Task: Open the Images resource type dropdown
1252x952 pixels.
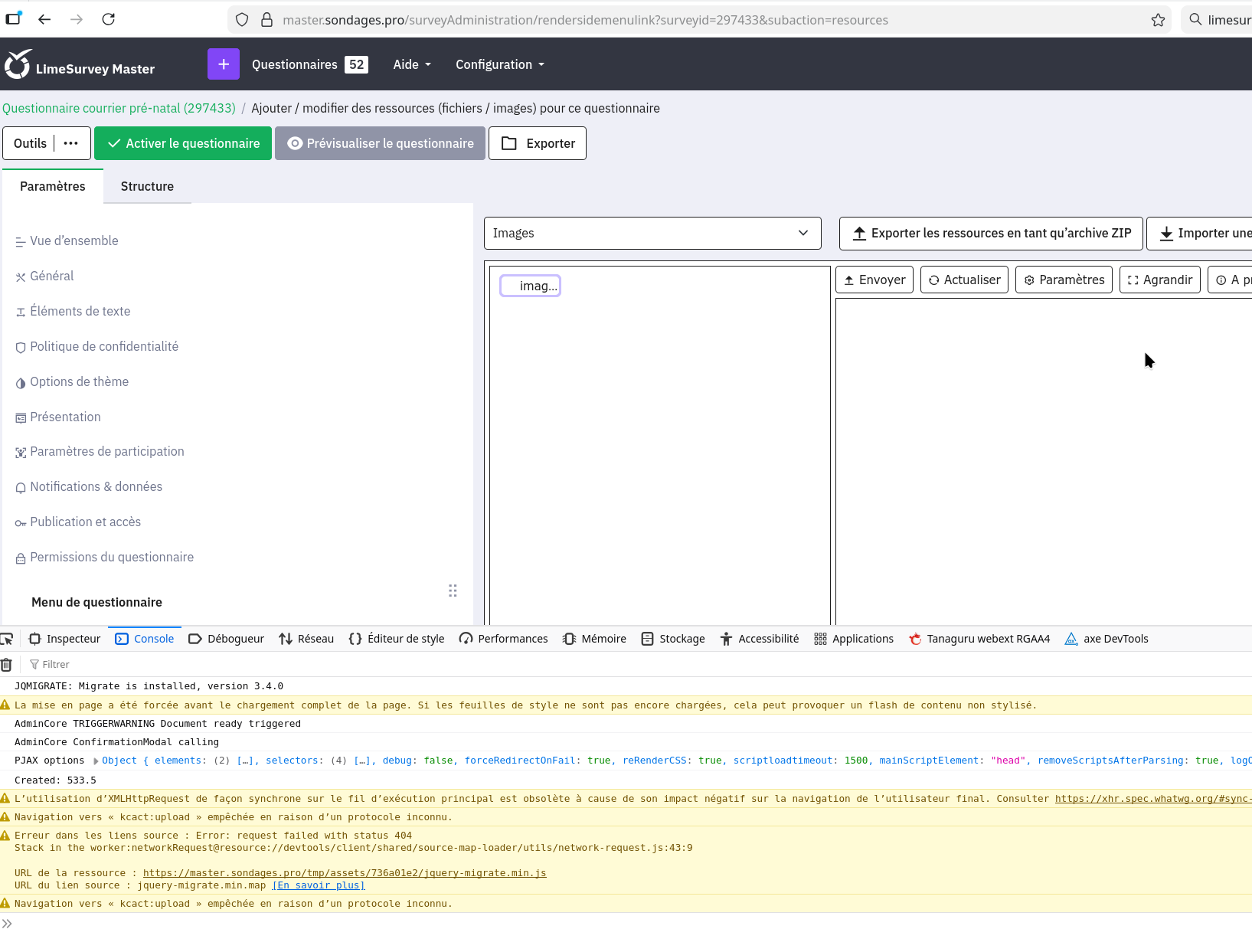Action: 652,233
